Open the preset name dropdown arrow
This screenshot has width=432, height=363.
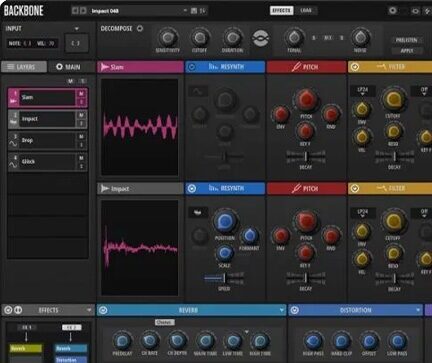185,11
